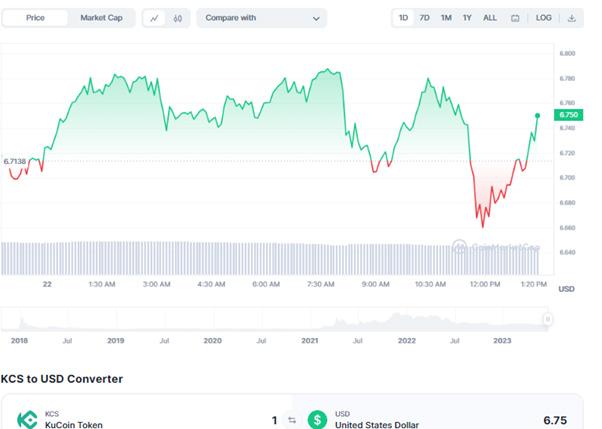Switch chart to Market Cap
The height and width of the screenshot is (429, 602).
pos(101,18)
